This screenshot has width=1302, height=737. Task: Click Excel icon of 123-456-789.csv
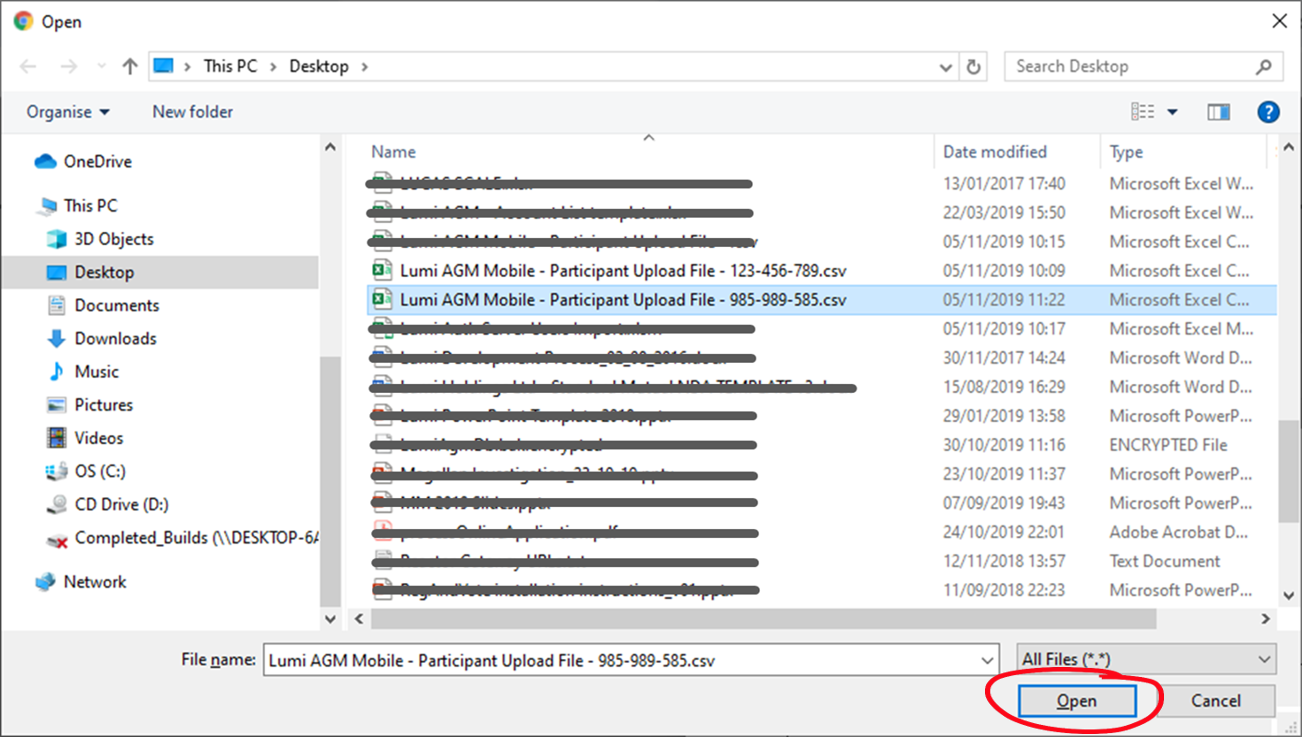pos(382,270)
